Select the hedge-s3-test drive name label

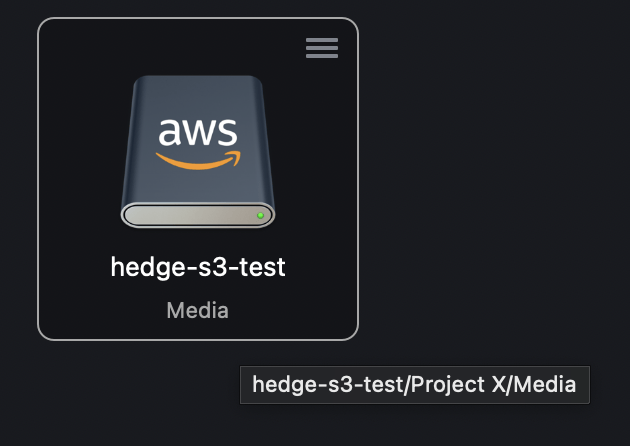tap(198, 267)
